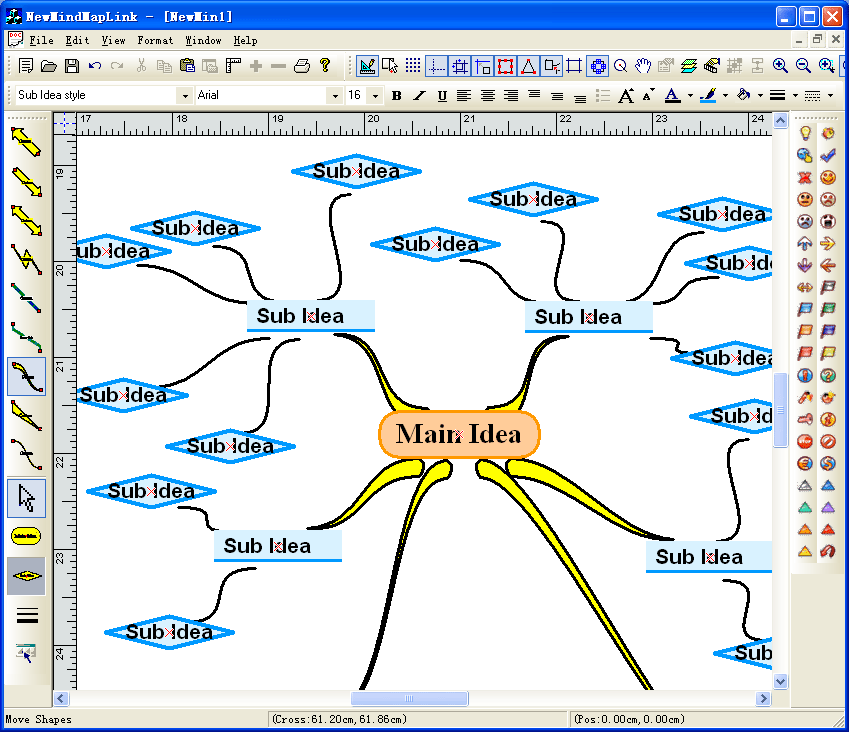Open the font size 16 dropdown

375,96
